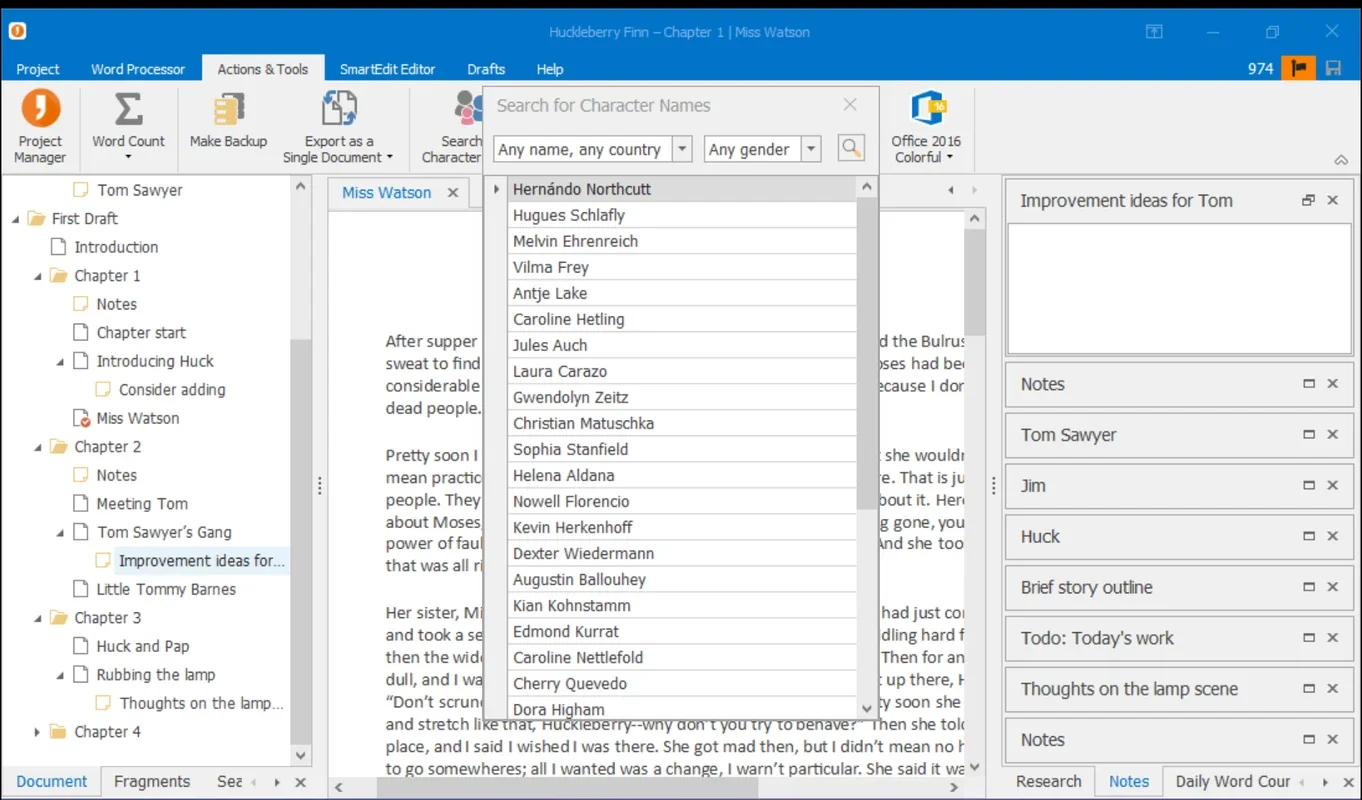This screenshot has height=800, width=1362.
Task: Open the Project Manager
Action: pos(40,127)
